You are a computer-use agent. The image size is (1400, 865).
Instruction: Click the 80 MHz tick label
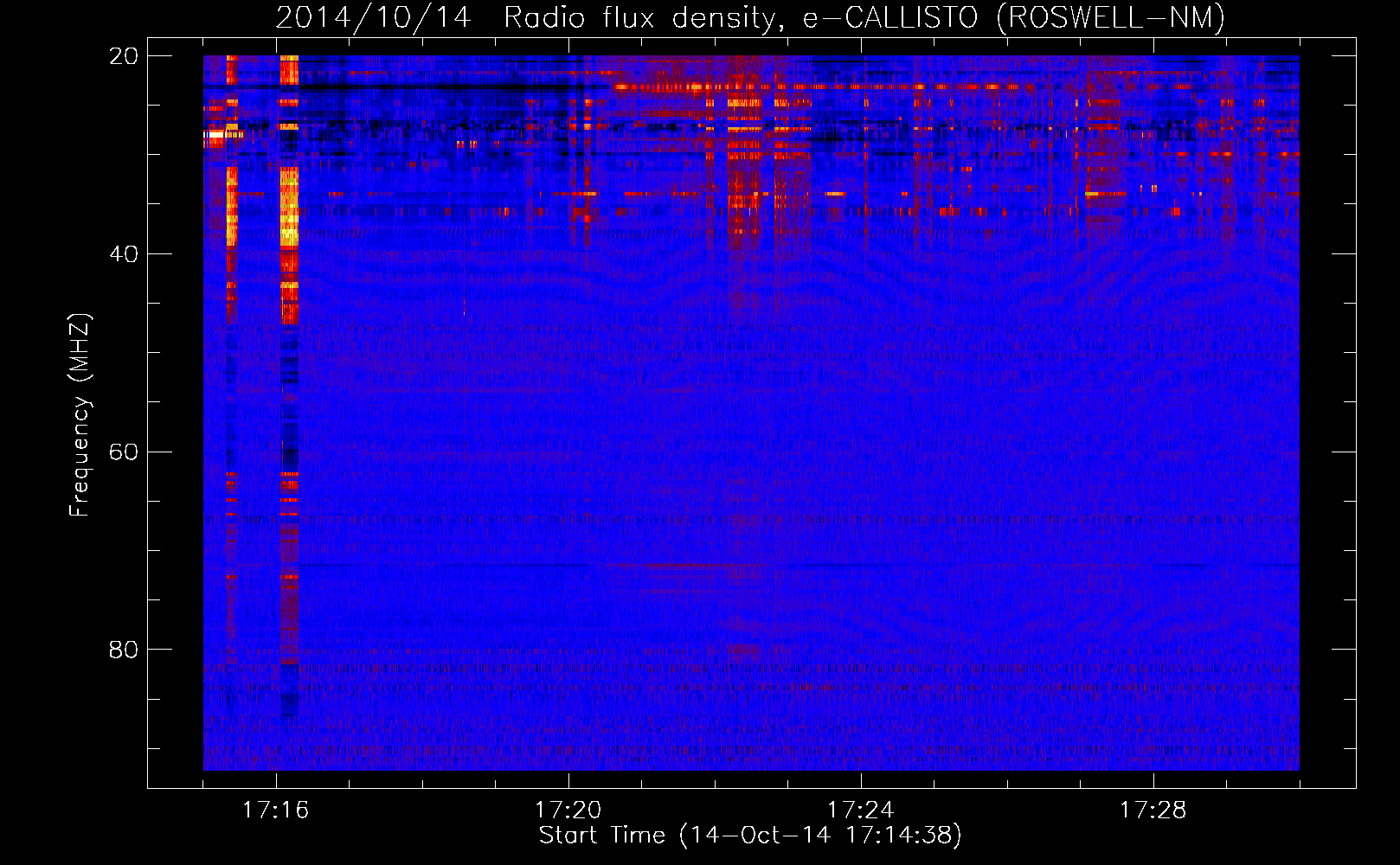(123, 650)
